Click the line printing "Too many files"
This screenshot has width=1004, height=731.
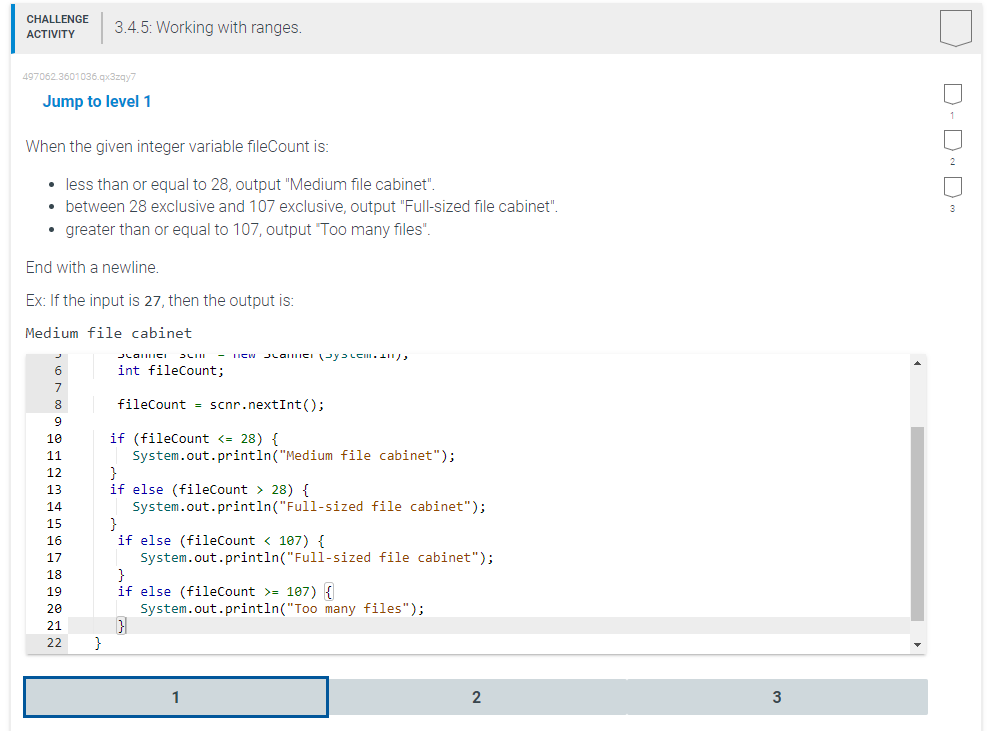click(x=282, y=609)
